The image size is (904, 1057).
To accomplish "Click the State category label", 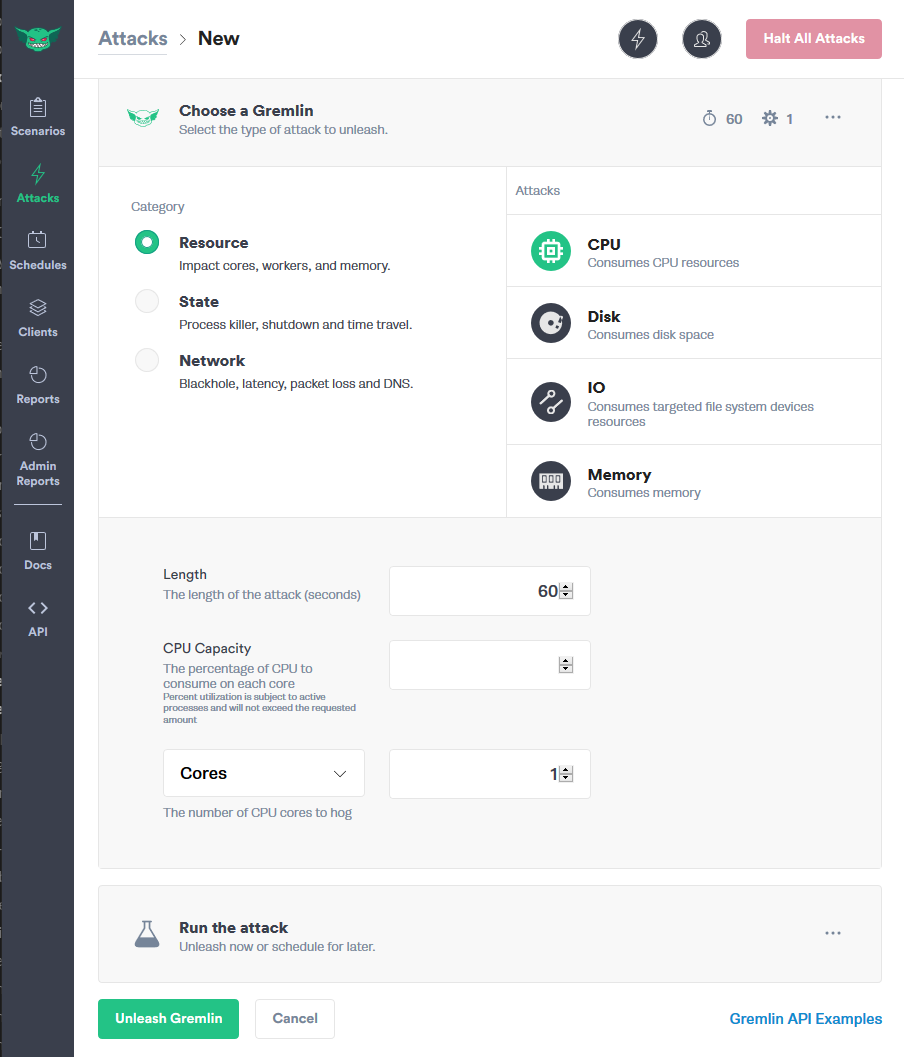I will [199, 301].
